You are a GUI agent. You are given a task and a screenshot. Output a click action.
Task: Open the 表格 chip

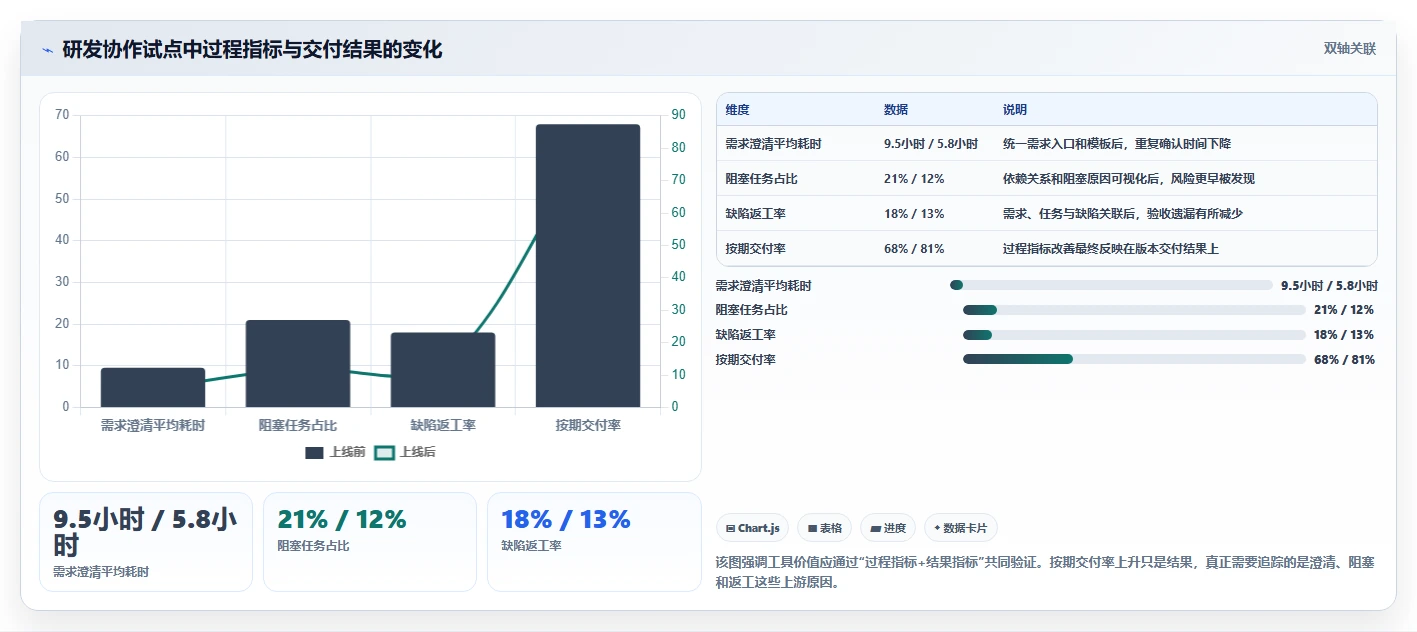[x=824, y=528]
